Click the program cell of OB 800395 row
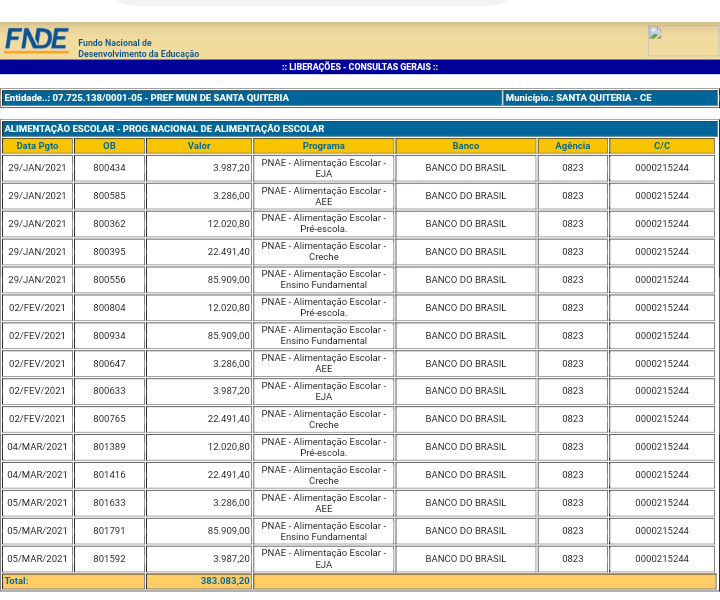This screenshot has width=720, height=600. click(x=324, y=252)
